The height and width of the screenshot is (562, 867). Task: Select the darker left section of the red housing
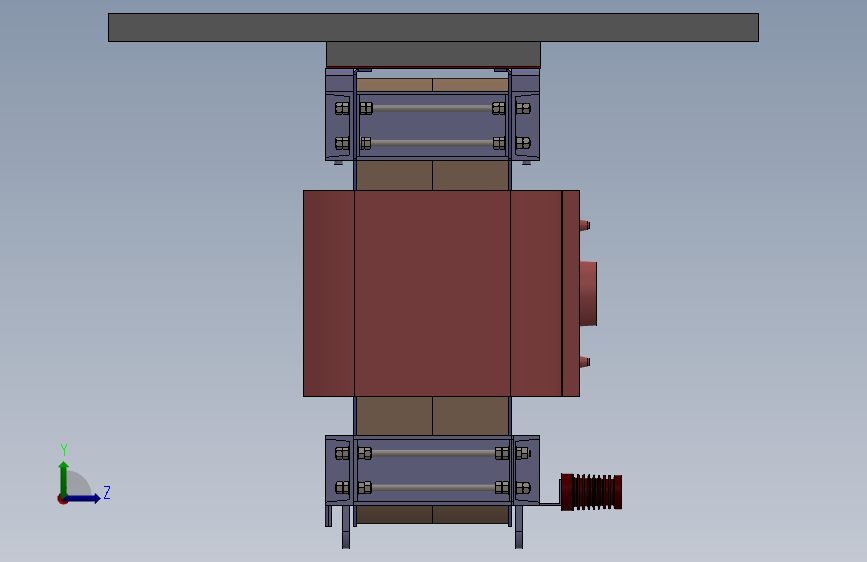[x=329, y=293]
